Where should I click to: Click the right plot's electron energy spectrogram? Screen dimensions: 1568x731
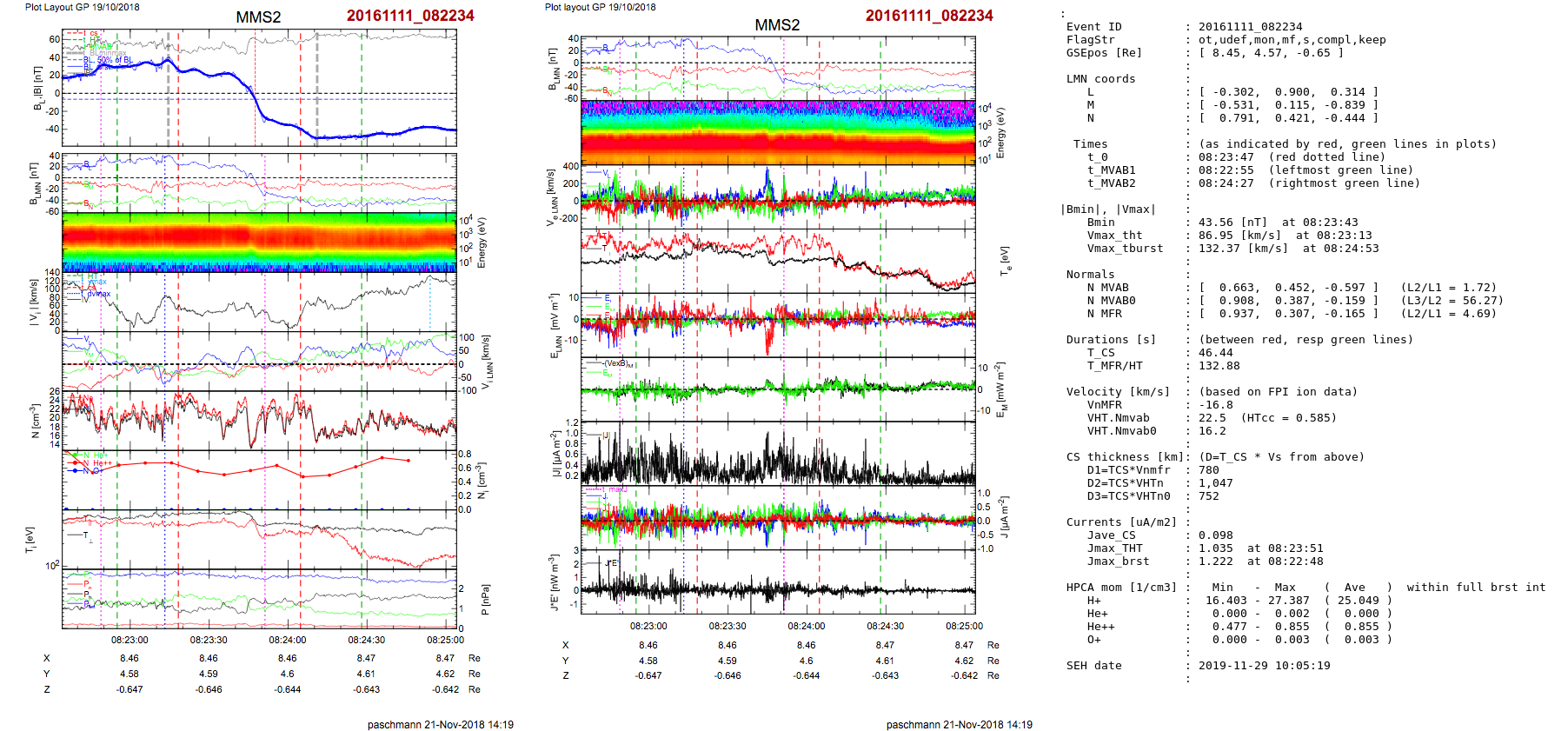pos(778,132)
